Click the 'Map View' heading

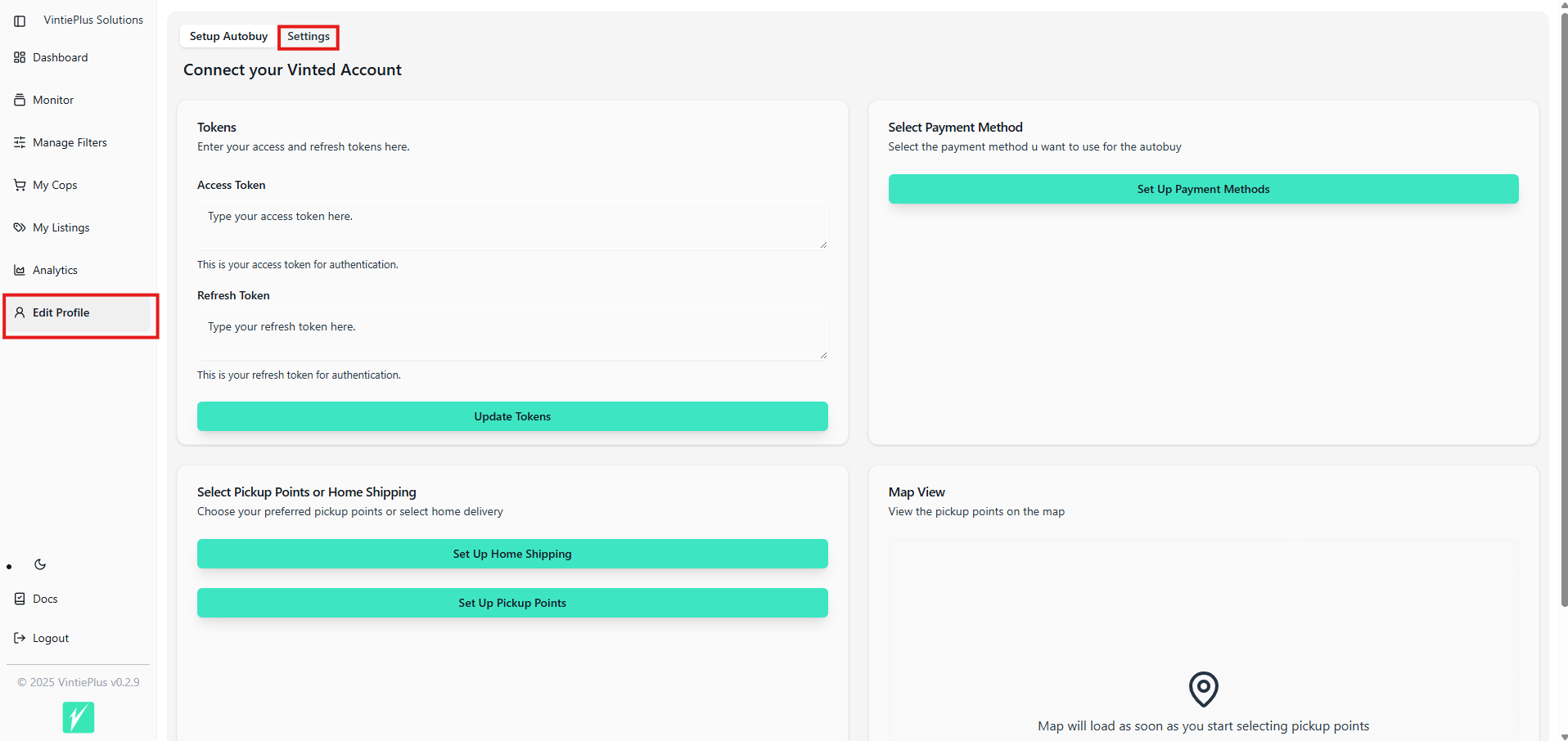point(917,492)
